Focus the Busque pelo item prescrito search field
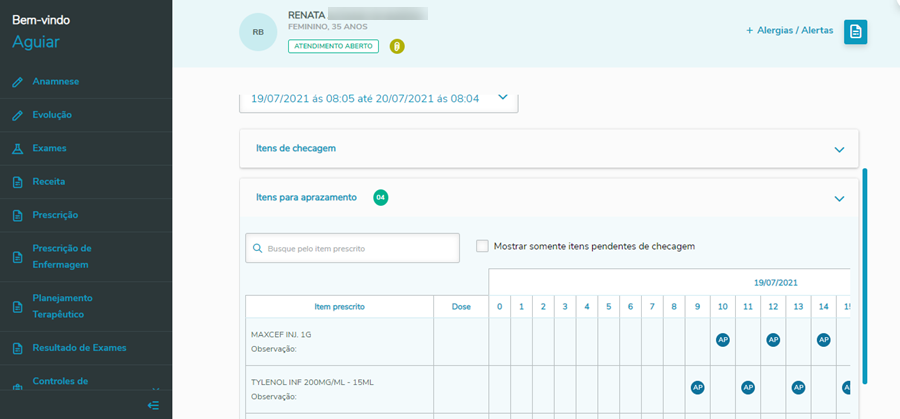The width and height of the screenshot is (900, 419). [x=352, y=248]
